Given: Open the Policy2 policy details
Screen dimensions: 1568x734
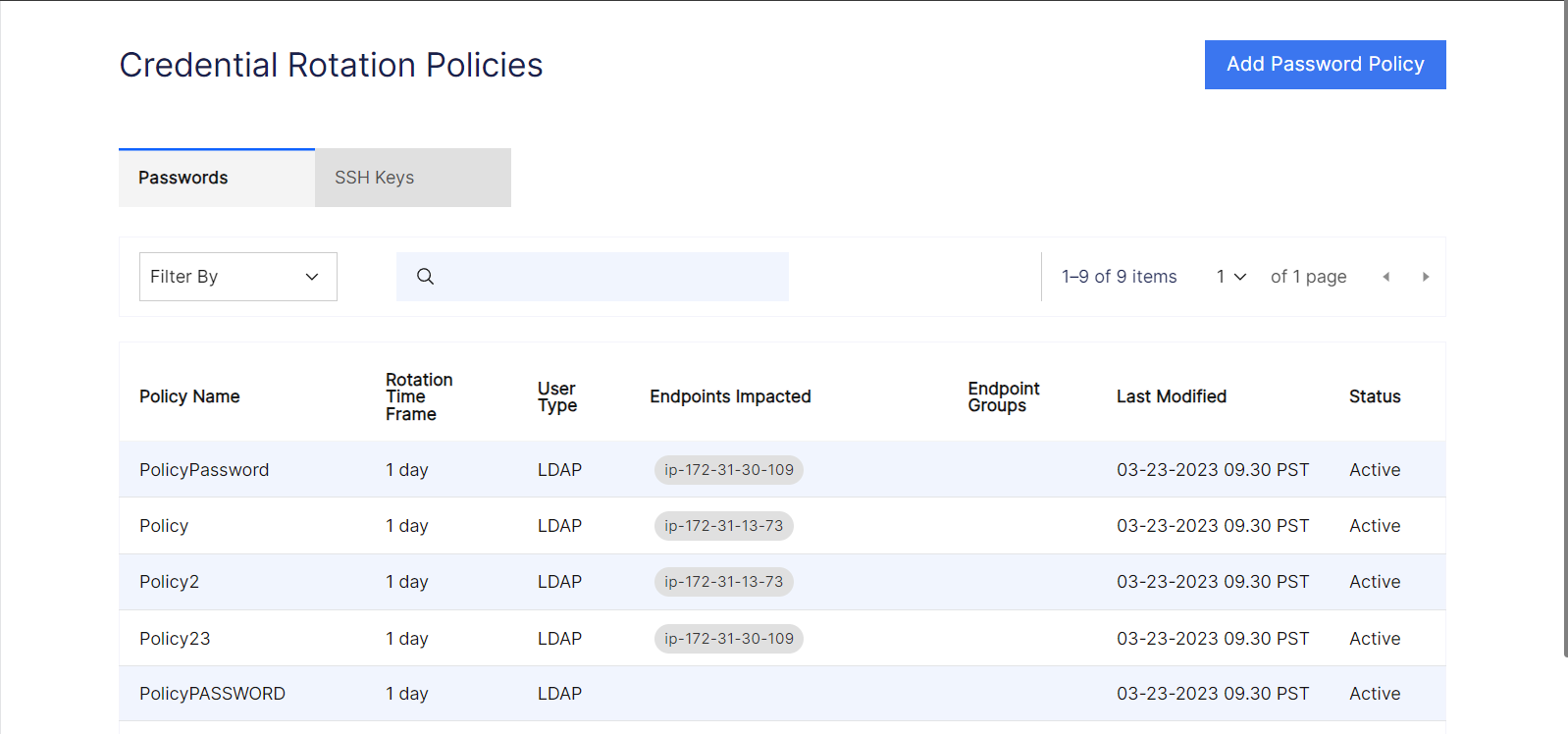Looking at the screenshot, I should (x=169, y=581).
